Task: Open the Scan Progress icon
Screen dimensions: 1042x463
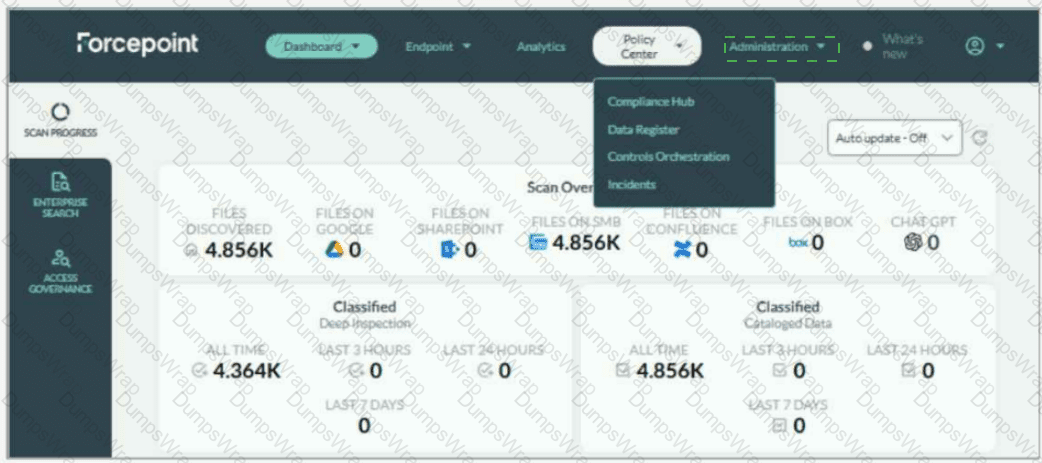Action: [x=60, y=112]
